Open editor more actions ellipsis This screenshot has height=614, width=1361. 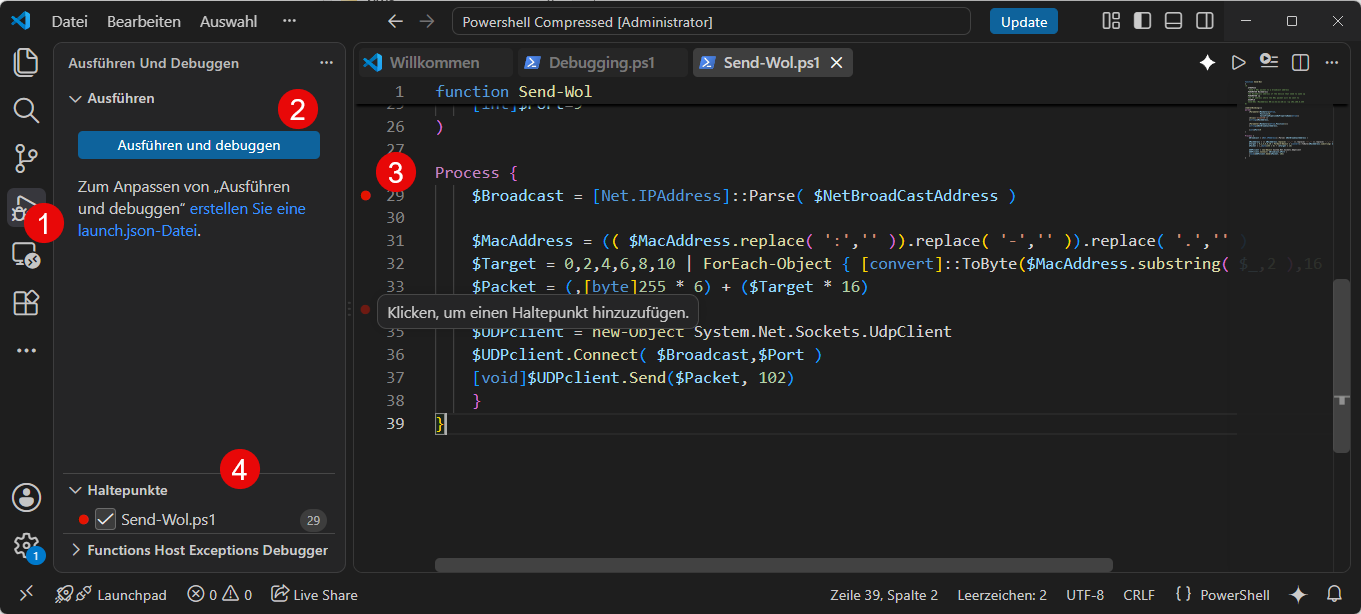click(1331, 63)
